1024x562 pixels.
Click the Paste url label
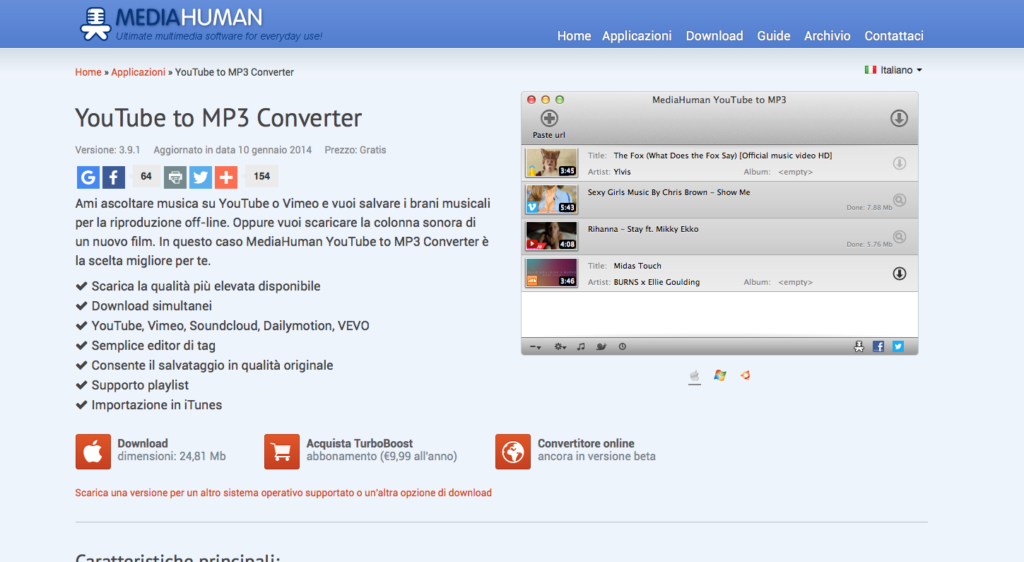549,135
